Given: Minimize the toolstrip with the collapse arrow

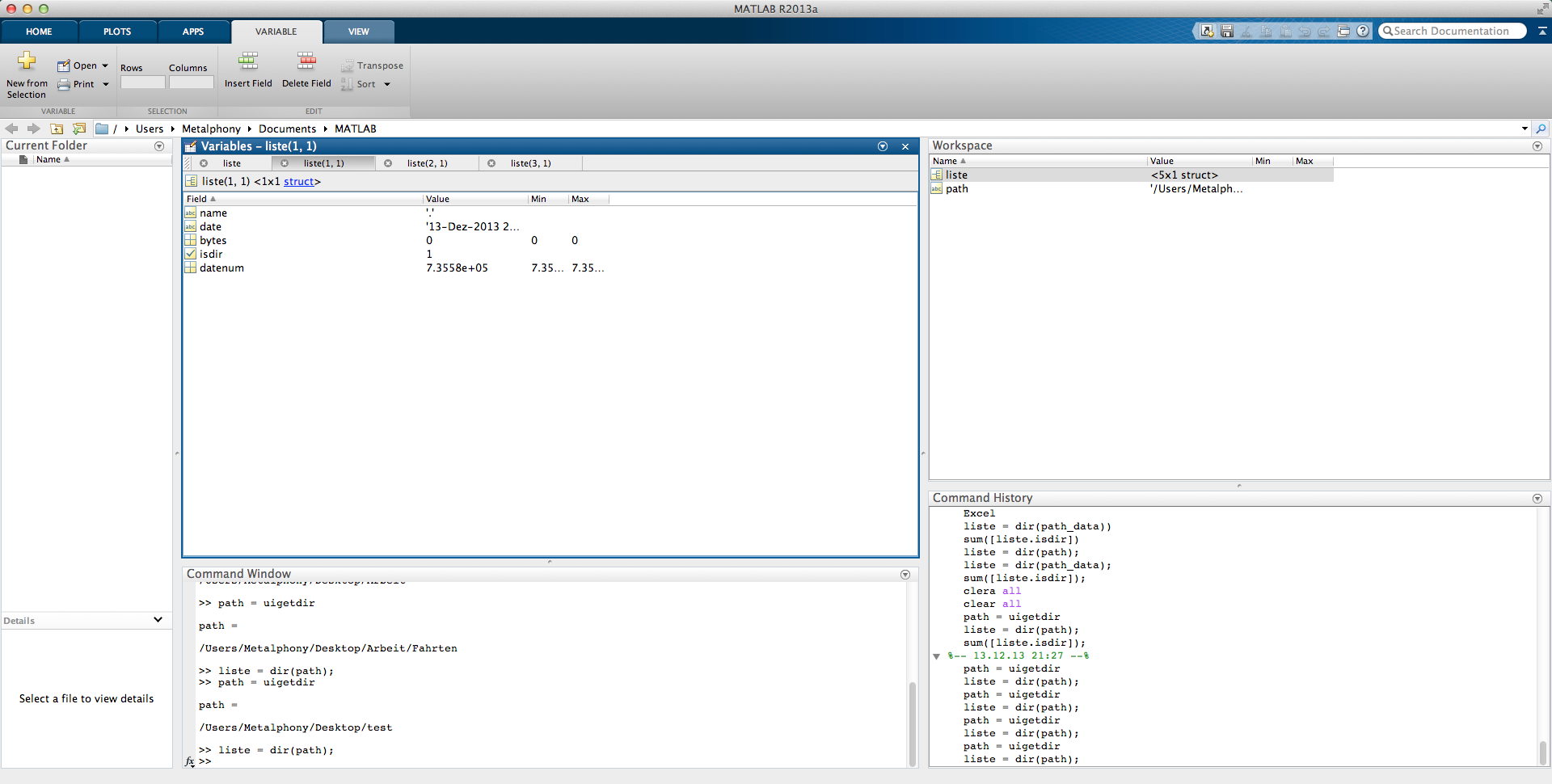Looking at the screenshot, I should pos(1542,32).
